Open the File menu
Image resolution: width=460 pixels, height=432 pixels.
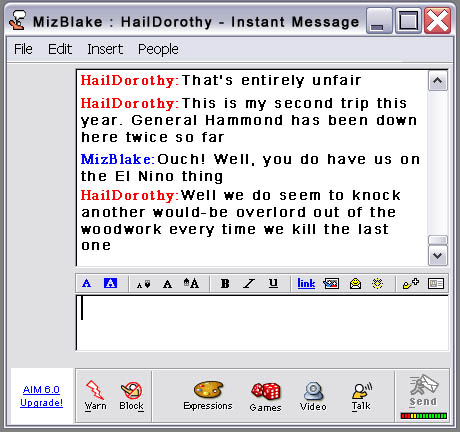[x=23, y=49]
